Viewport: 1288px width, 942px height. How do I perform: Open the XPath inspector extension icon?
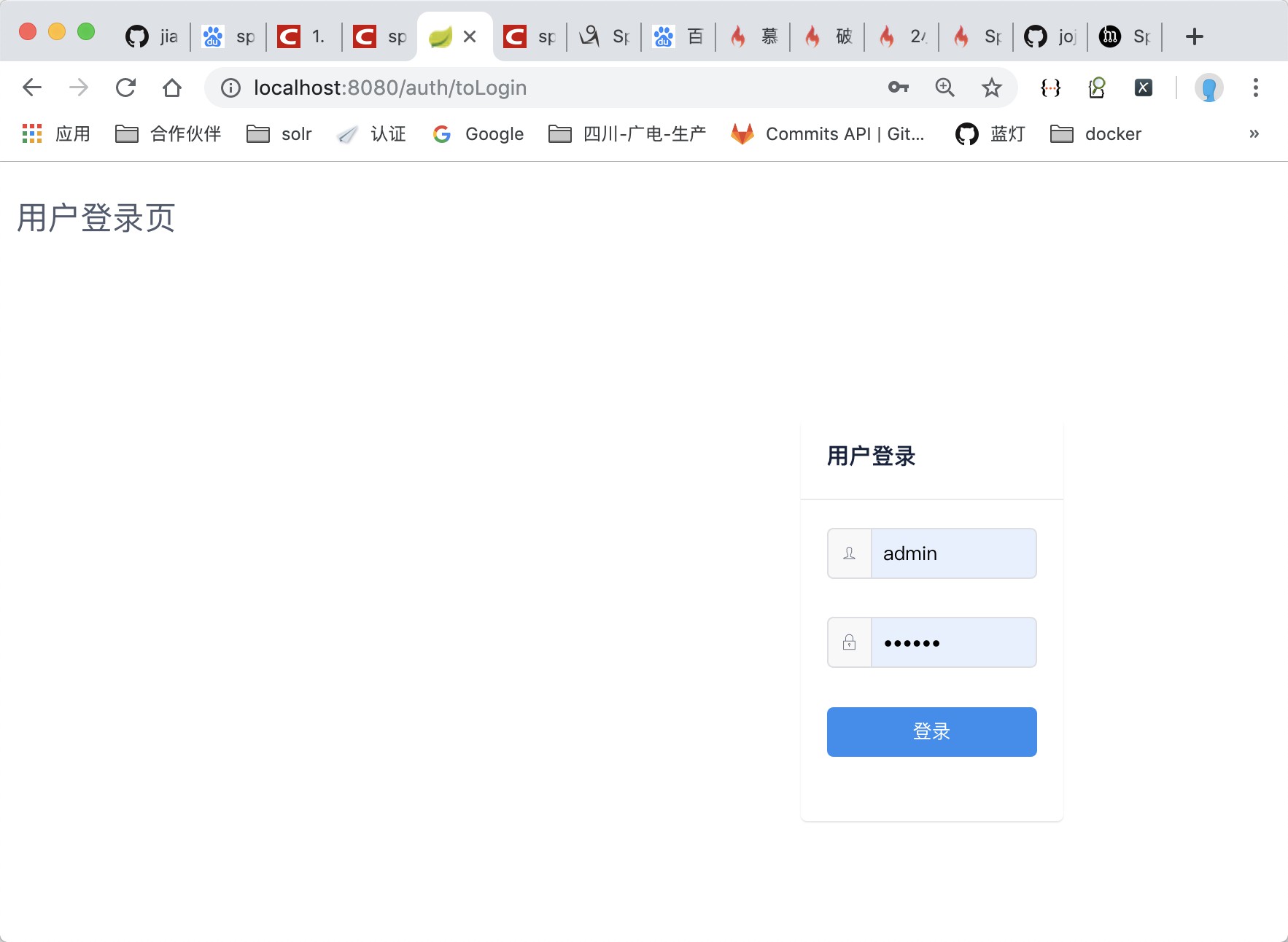tap(1096, 87)
